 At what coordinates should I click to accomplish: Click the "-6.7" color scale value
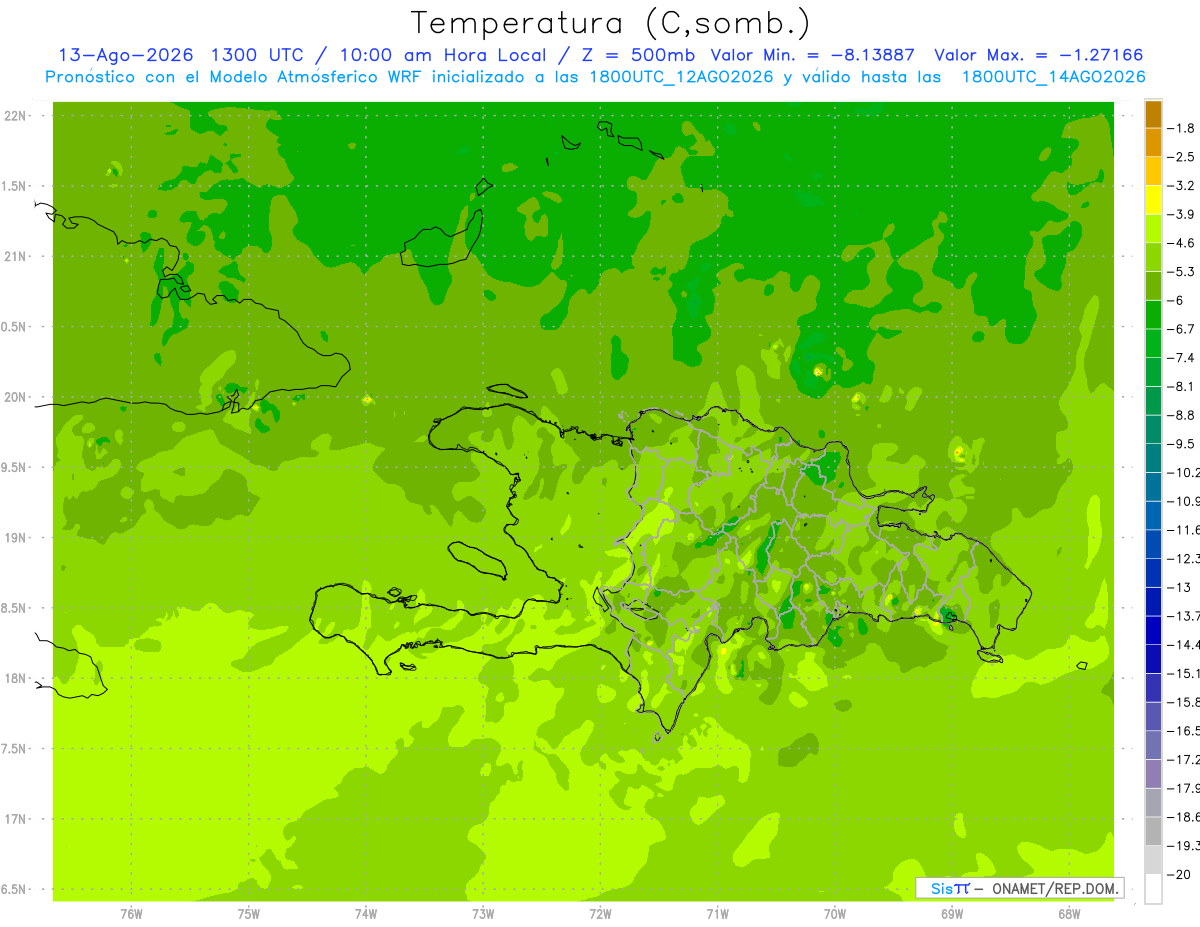[x=1181, y=329]
